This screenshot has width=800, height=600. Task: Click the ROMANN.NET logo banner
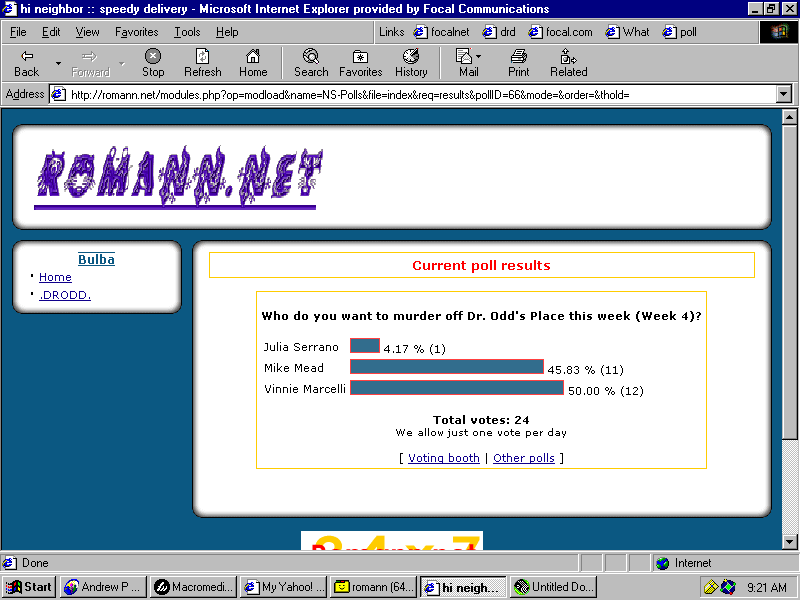179,178
